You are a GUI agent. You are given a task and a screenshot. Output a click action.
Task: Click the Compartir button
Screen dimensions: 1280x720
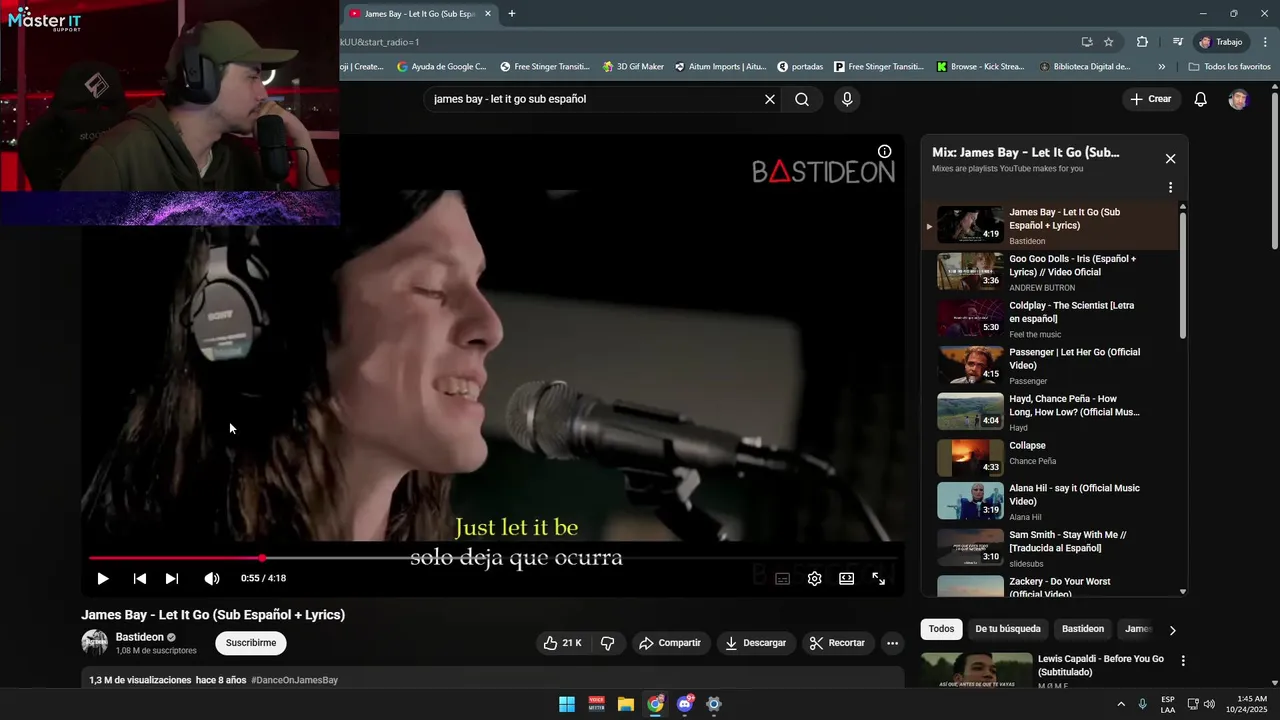click(x=670, y=643)
